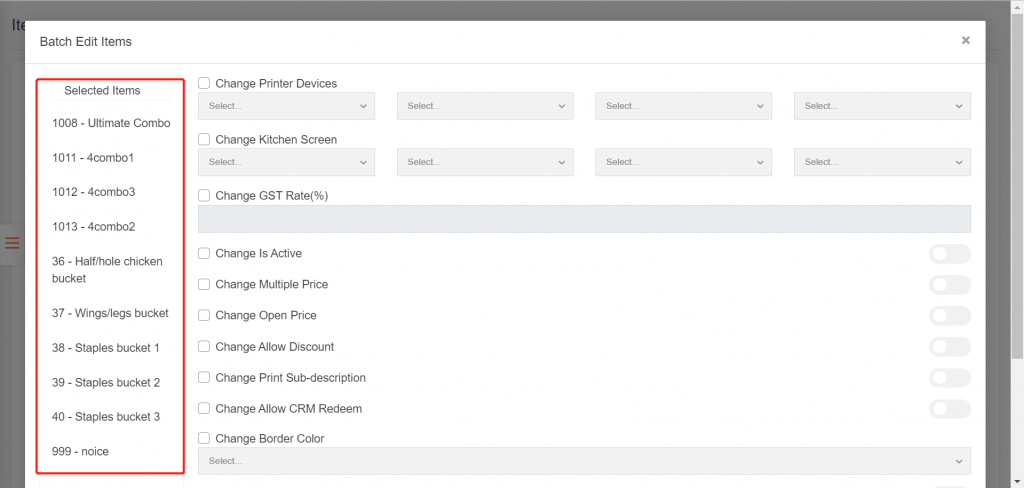Image resolution: width=1024 pixels, height=488 pixels.
Task: Open the Border Color select dropdown
Action: click(584, 461)
